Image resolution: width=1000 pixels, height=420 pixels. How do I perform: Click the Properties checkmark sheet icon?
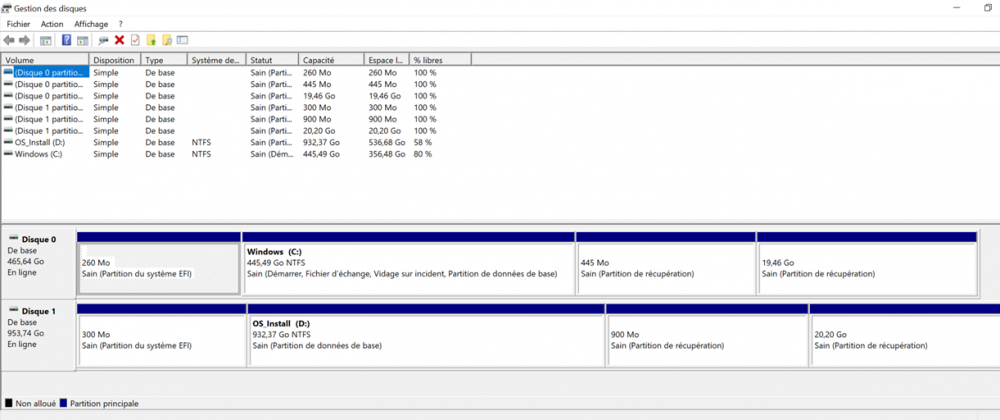tap(135, 40)
